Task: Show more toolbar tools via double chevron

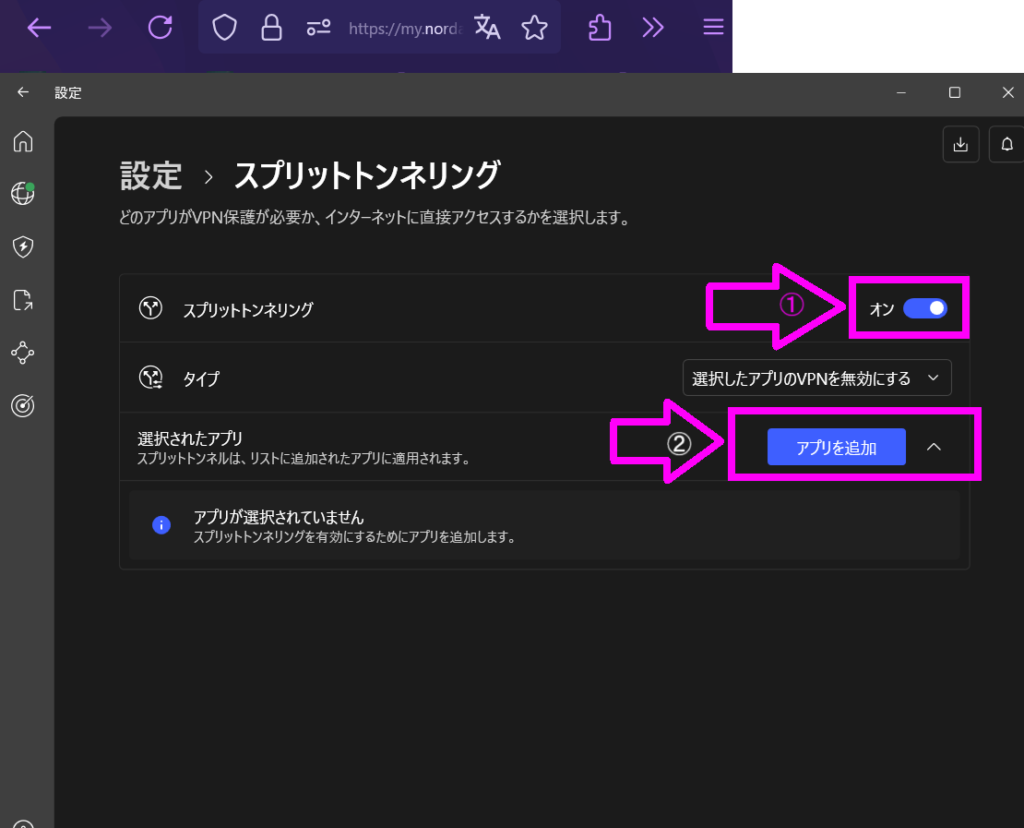Action: pos(652,27)
